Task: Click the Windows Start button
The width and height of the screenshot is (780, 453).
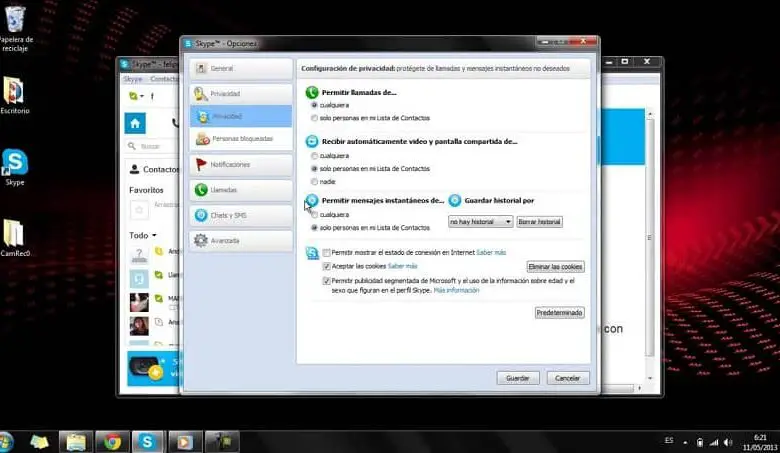Action: click(x=6, y=442)
